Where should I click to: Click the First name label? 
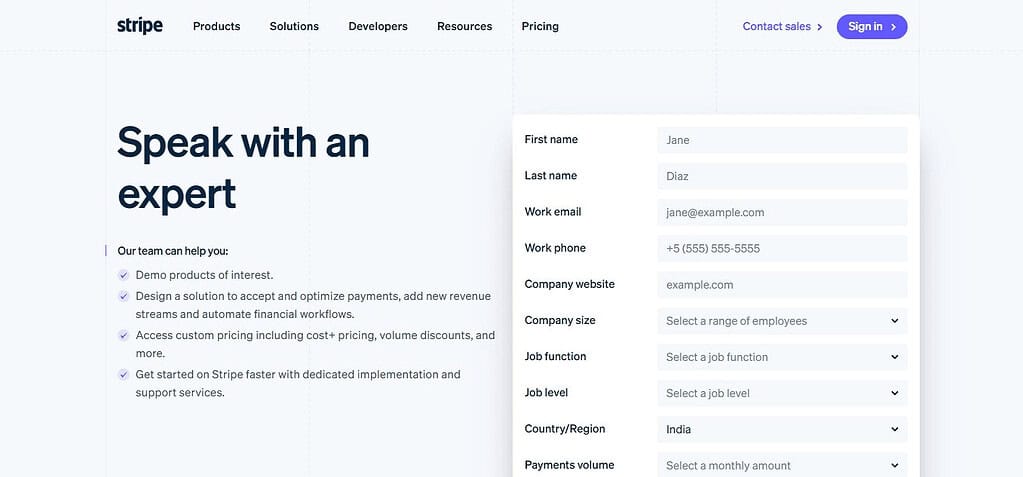point(551,140)
